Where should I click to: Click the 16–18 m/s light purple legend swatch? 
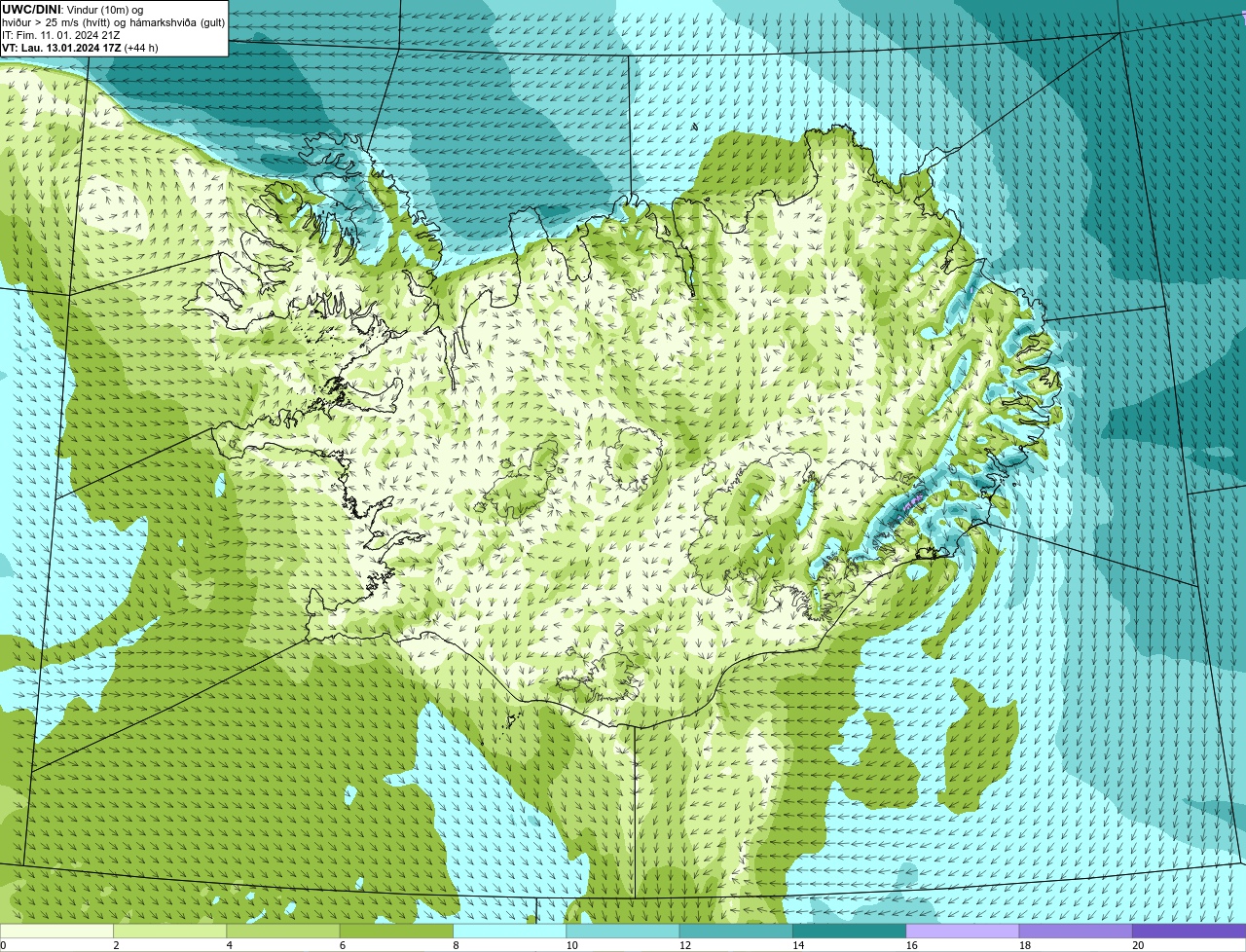click(x=963, y=931)
